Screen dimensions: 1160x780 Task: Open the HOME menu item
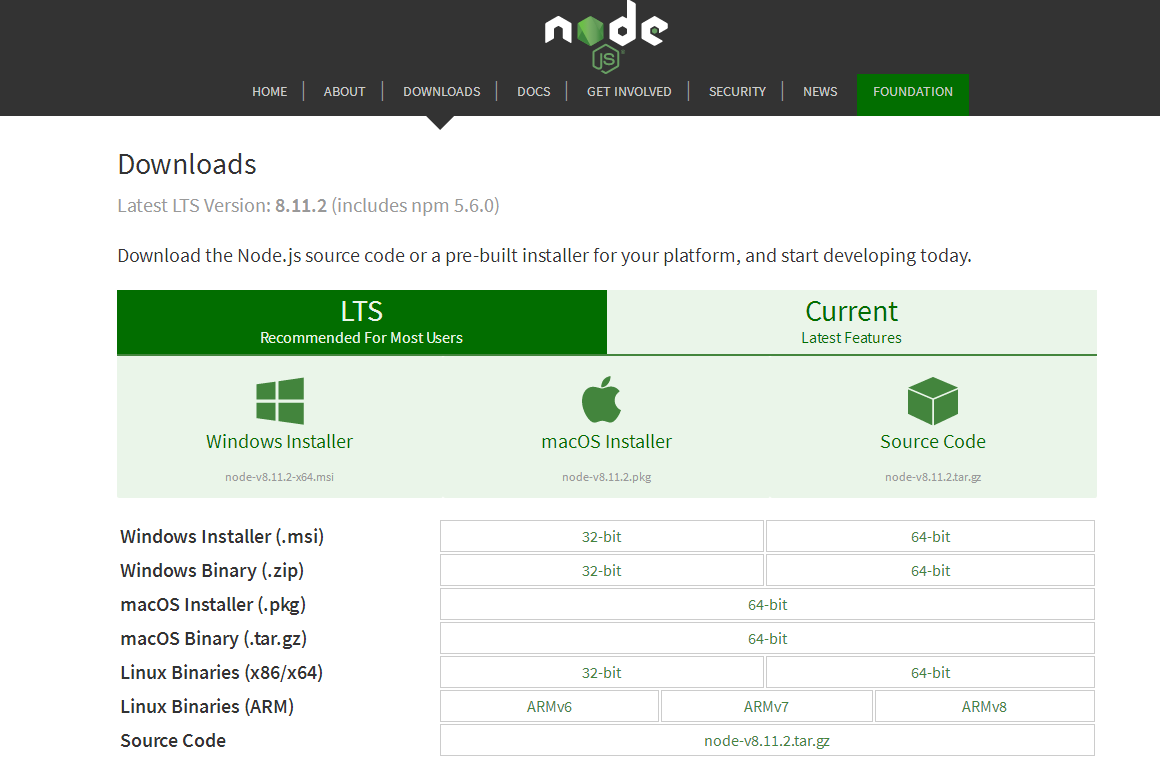point(269,92)
